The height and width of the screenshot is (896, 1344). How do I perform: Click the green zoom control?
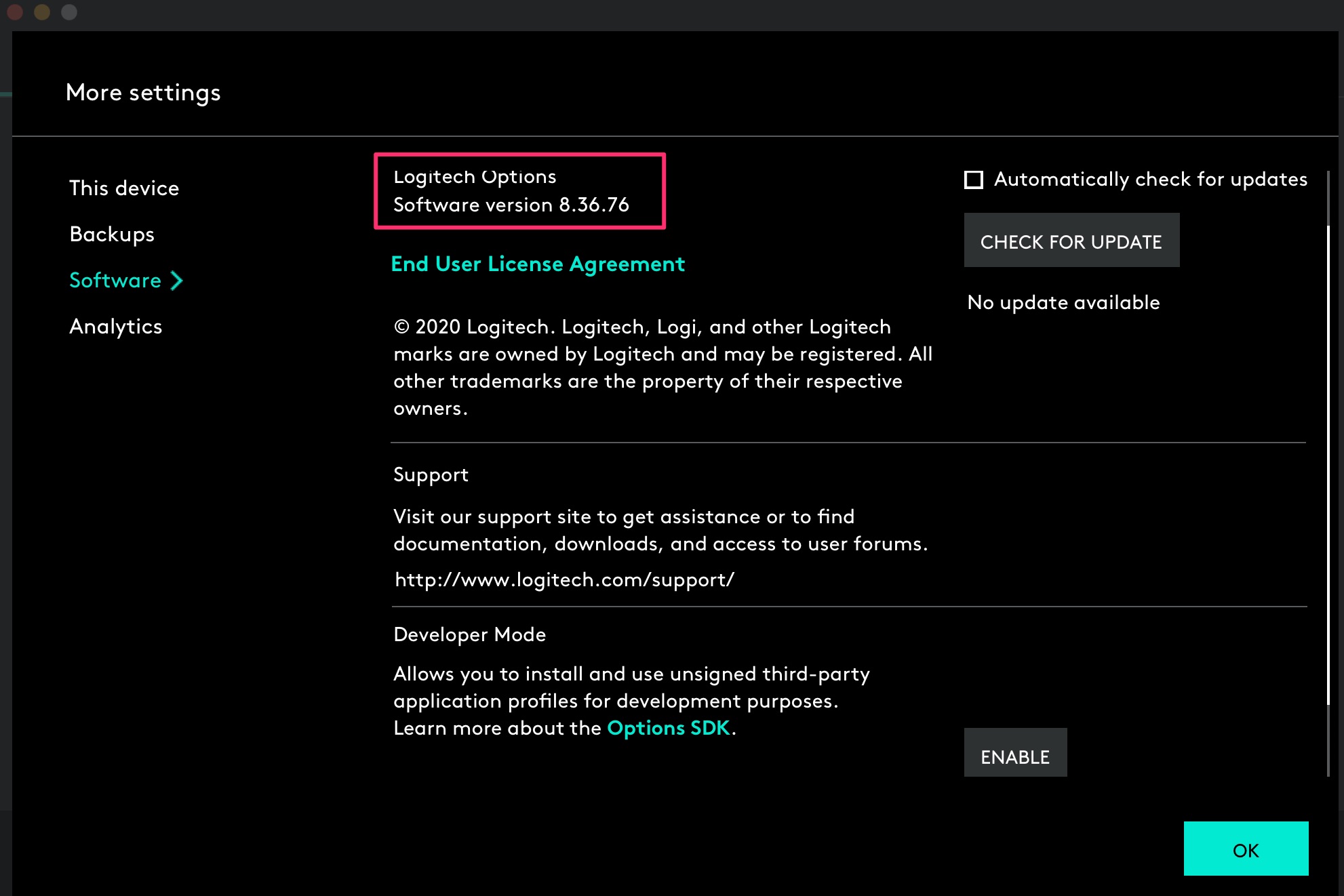pos(68,12)
